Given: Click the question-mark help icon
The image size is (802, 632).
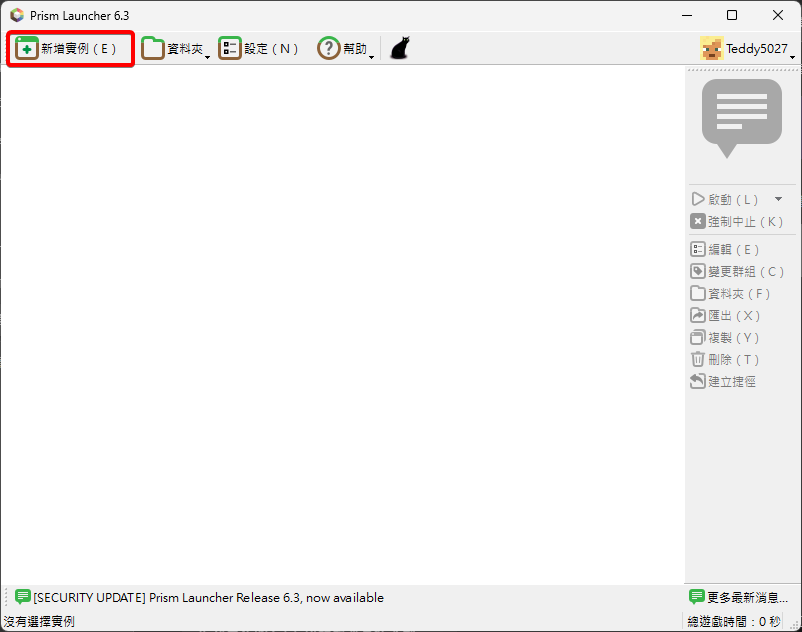Looking at the screenshot, I should 329,49.
